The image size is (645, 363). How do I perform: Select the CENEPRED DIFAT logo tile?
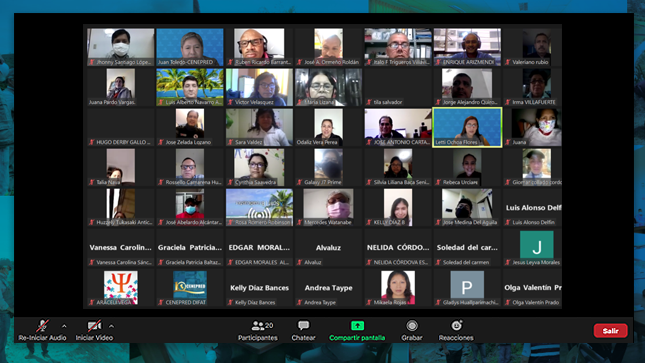190,284
